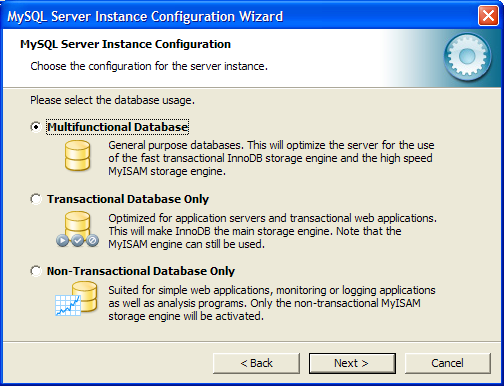Click the Transactional Database icon with control buttons
Image resolution: width=504 pixels, height=386 pixels.
click(x=78, y=229)
